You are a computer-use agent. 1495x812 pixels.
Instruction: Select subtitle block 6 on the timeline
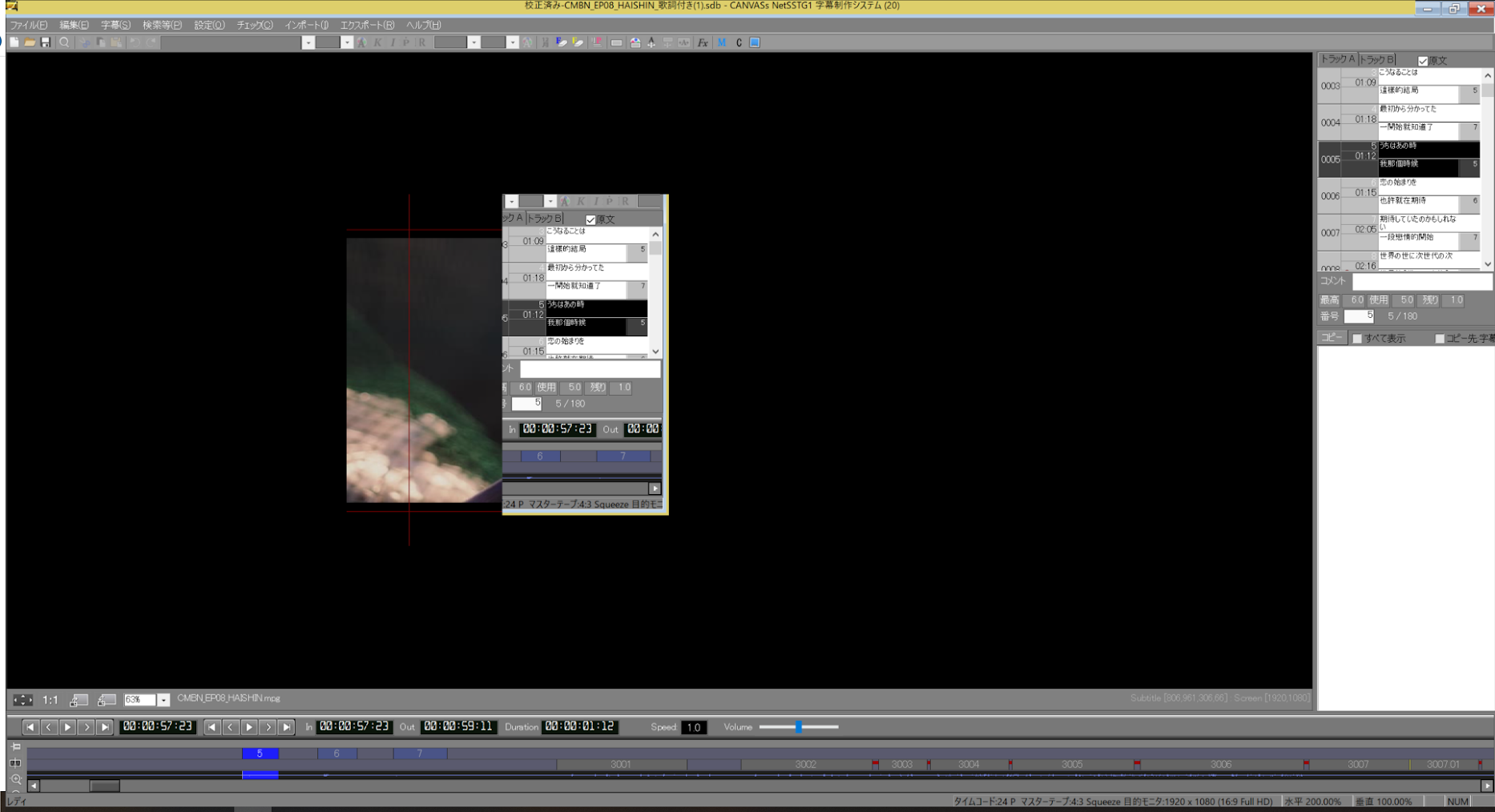(336, 754)
